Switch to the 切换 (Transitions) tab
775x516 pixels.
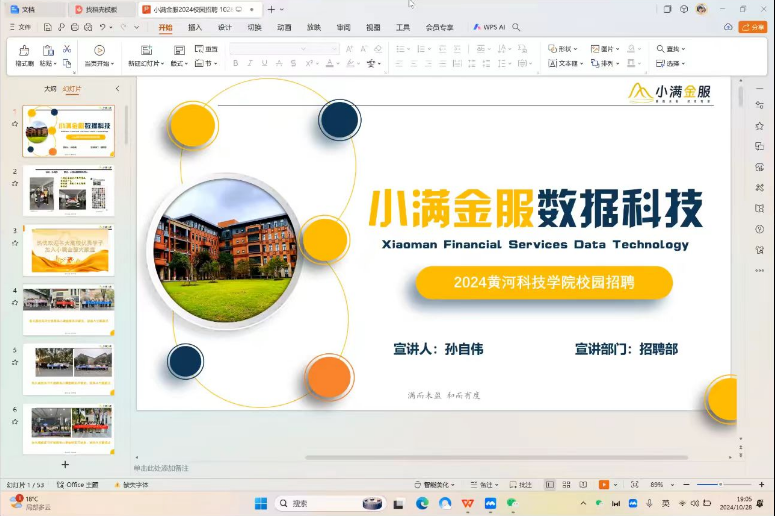click(254, 27)
